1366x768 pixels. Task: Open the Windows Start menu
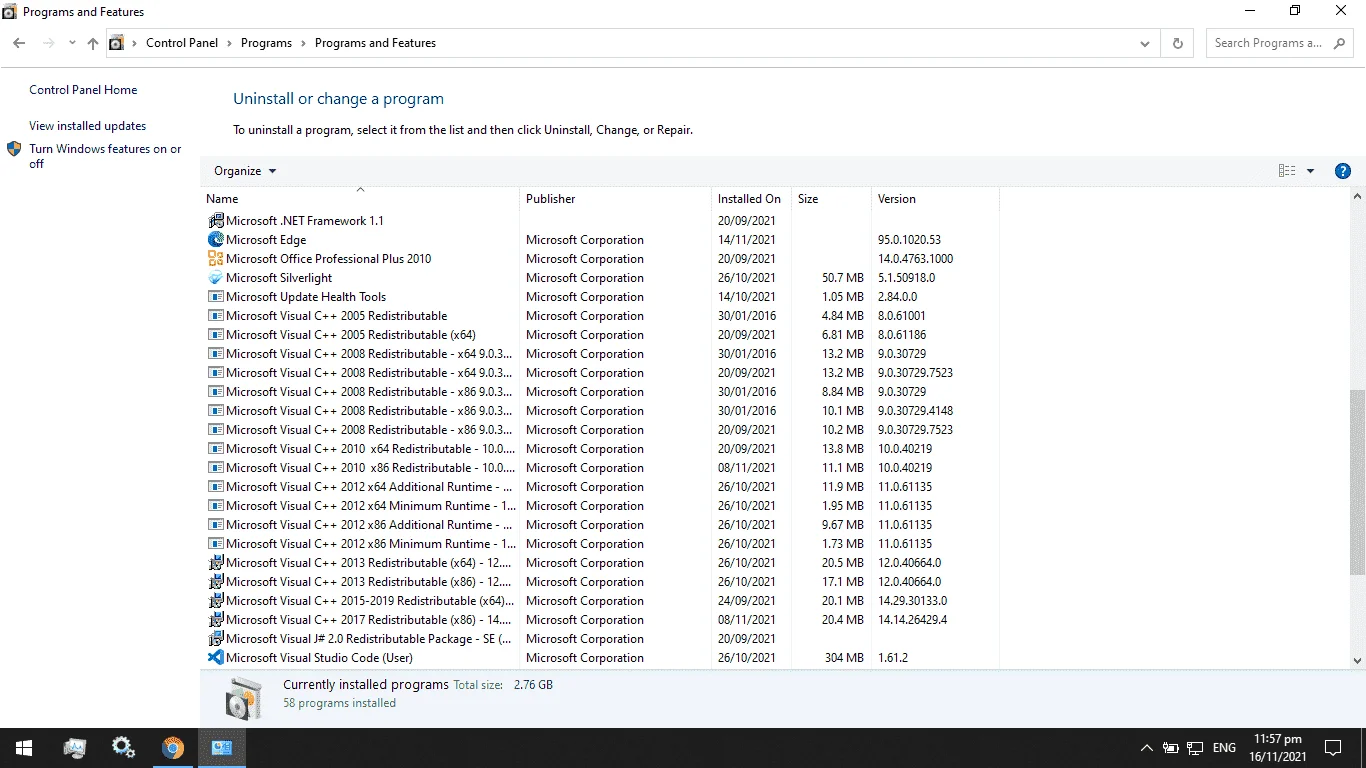click(23, 748)
